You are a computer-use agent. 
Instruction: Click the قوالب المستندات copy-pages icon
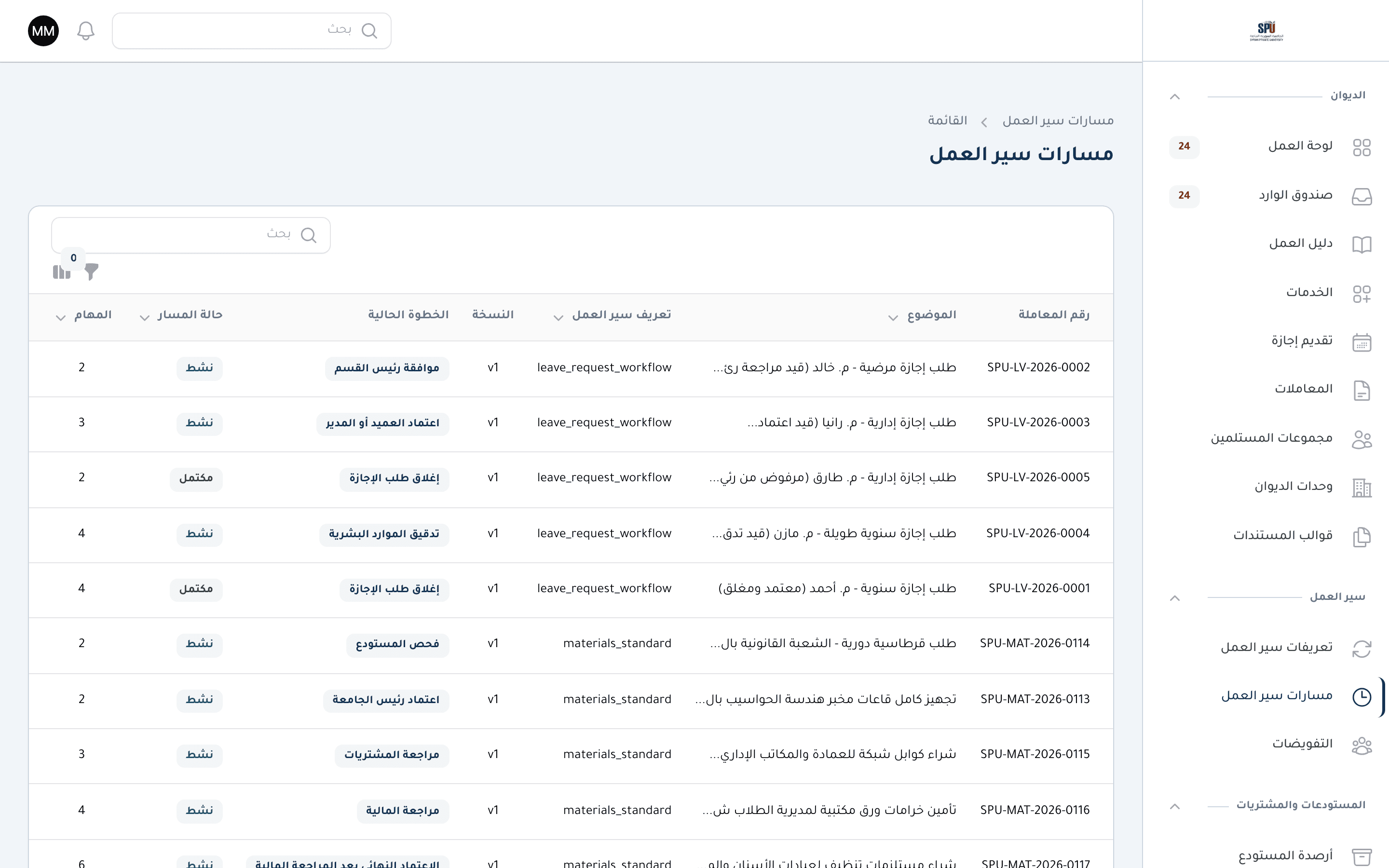point(1362,537)
